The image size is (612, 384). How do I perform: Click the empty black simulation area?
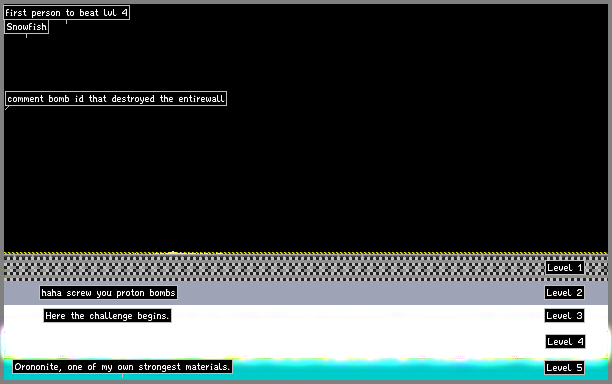pyautogui.click(x=351, y=156)
